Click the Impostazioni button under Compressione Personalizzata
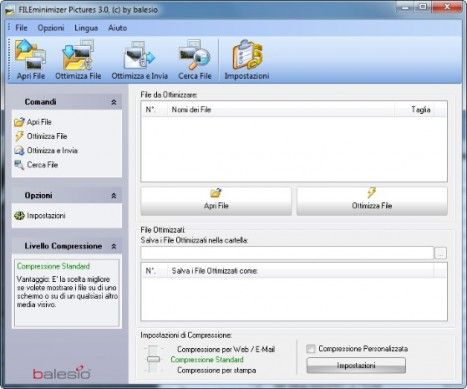The image size is (467, 389). pyautogui.click(x=356, y=366)
